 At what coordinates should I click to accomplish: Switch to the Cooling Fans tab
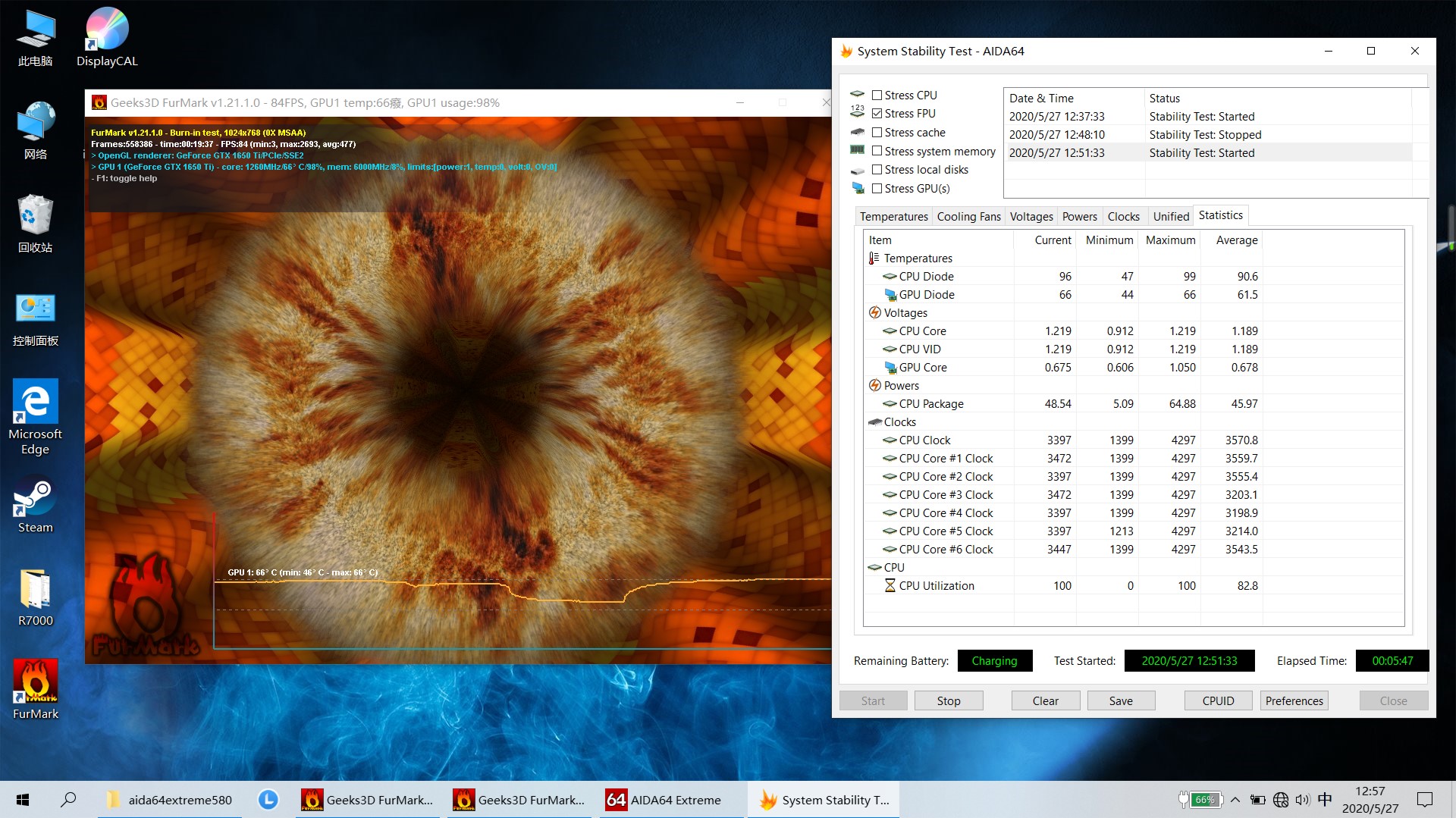pos(968,217)
